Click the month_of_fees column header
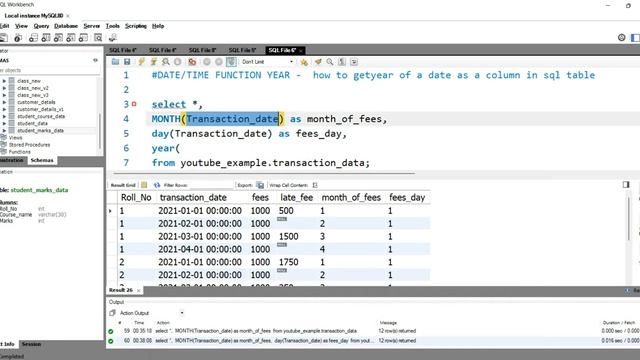The width and height of the screenshot is (640, 360). 351,198
